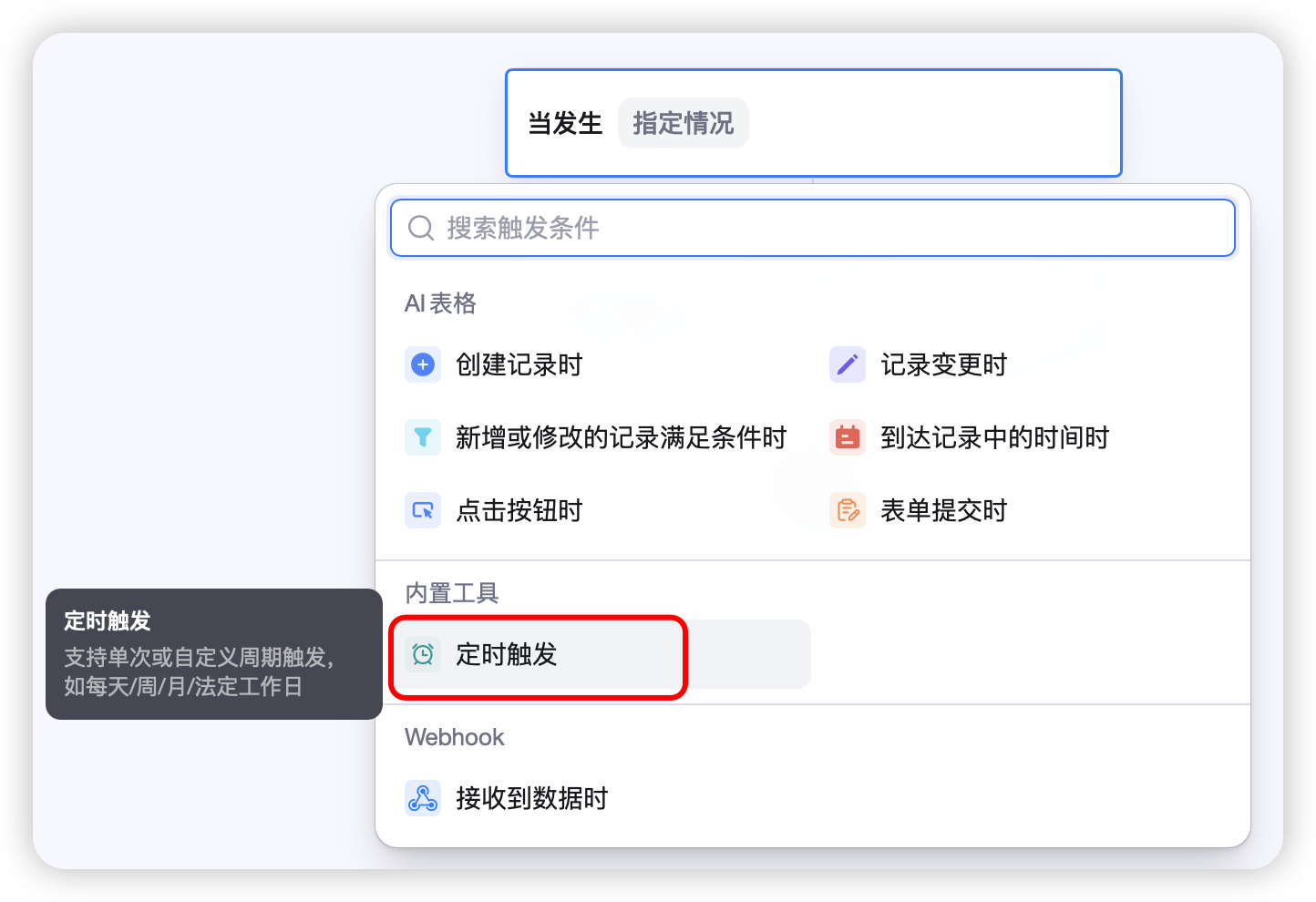Click the cursor icon beside 点击按钮时
This screenshot has height=902, width=1316.
(x=423, y=510)
